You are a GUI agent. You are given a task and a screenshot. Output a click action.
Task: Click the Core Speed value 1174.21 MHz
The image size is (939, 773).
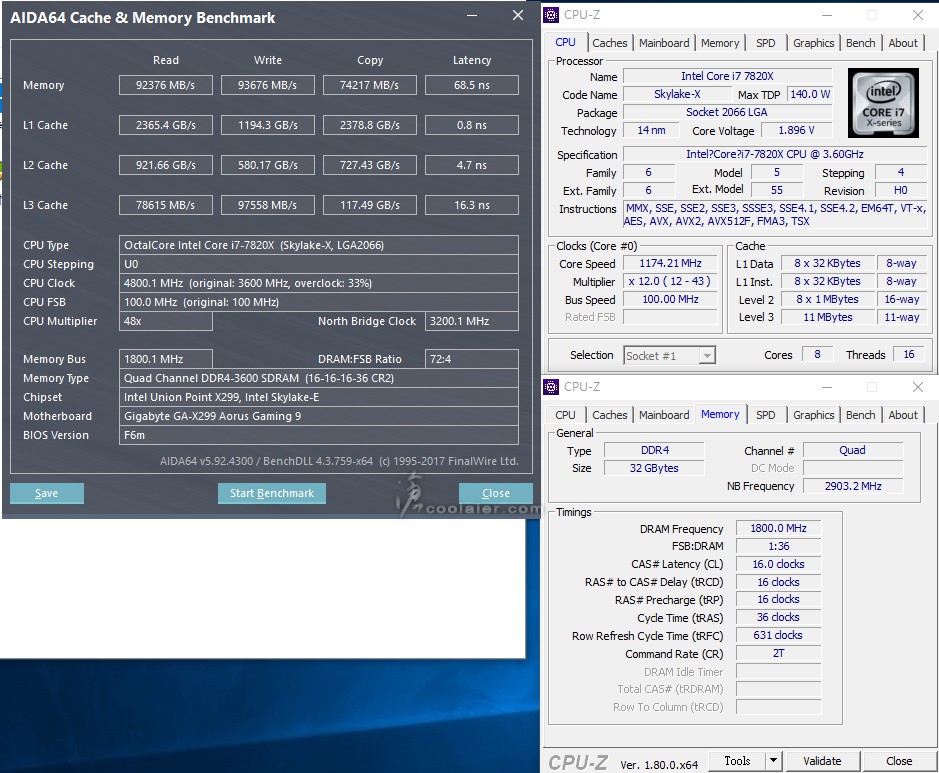670,263
